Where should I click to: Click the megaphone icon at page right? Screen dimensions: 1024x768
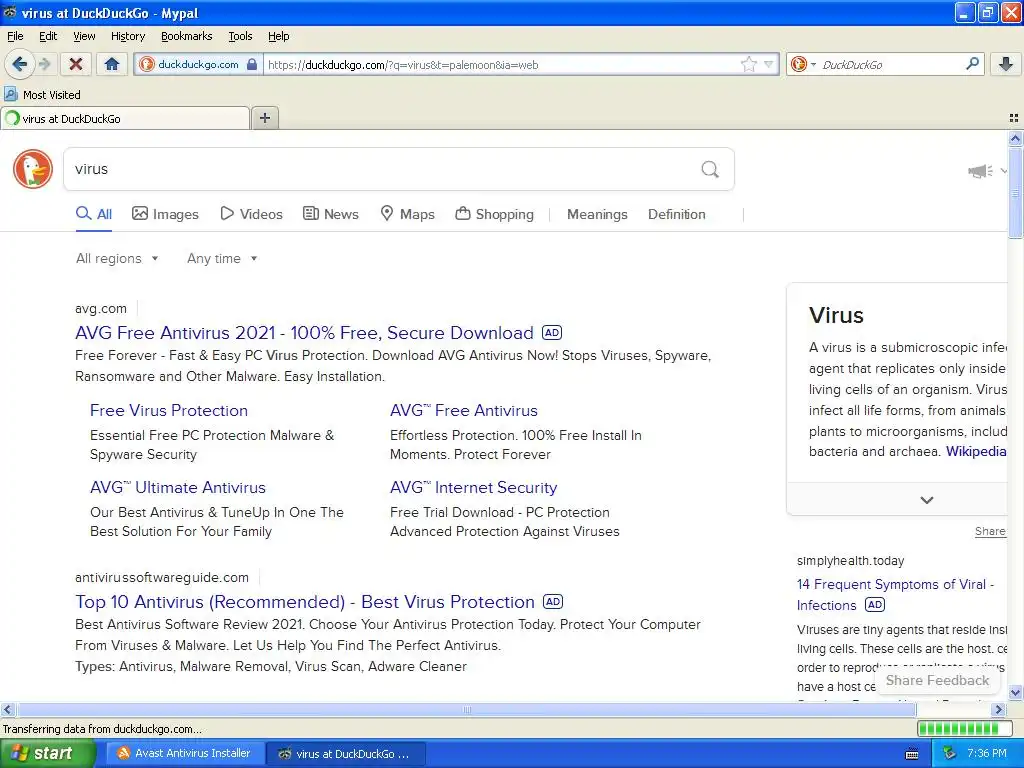980,171
